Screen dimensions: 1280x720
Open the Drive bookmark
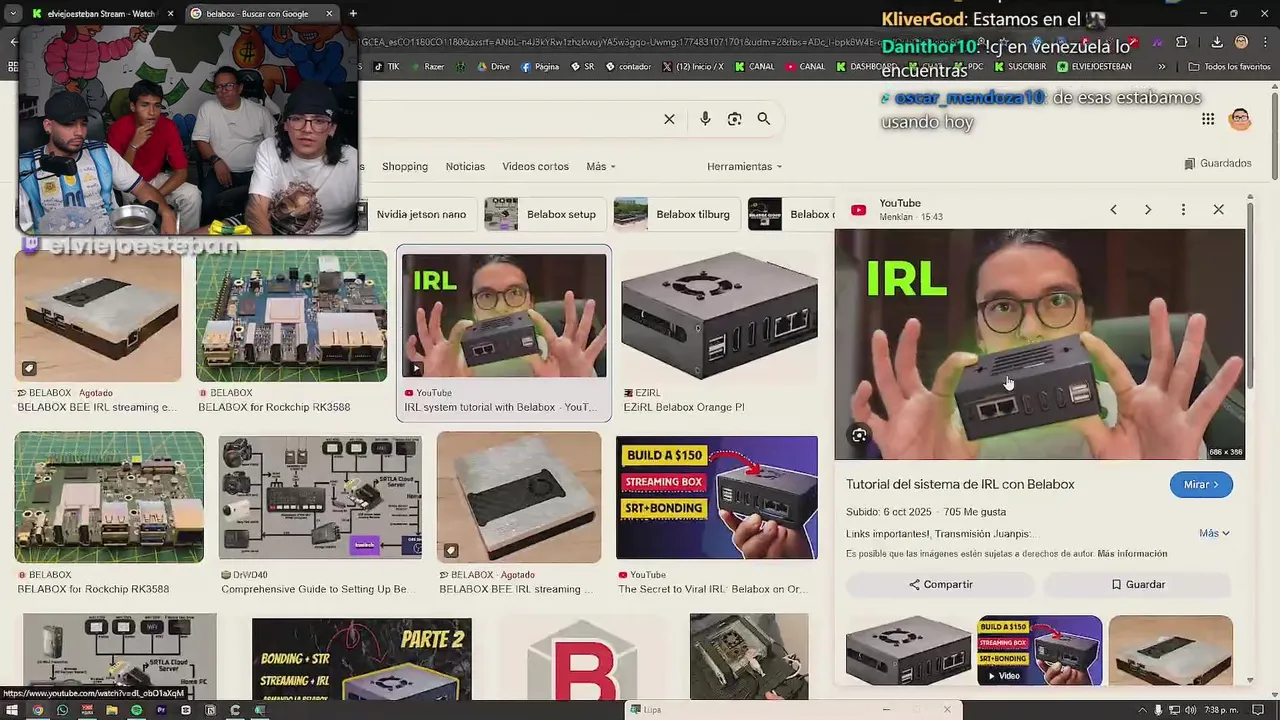tap(492, 67)
